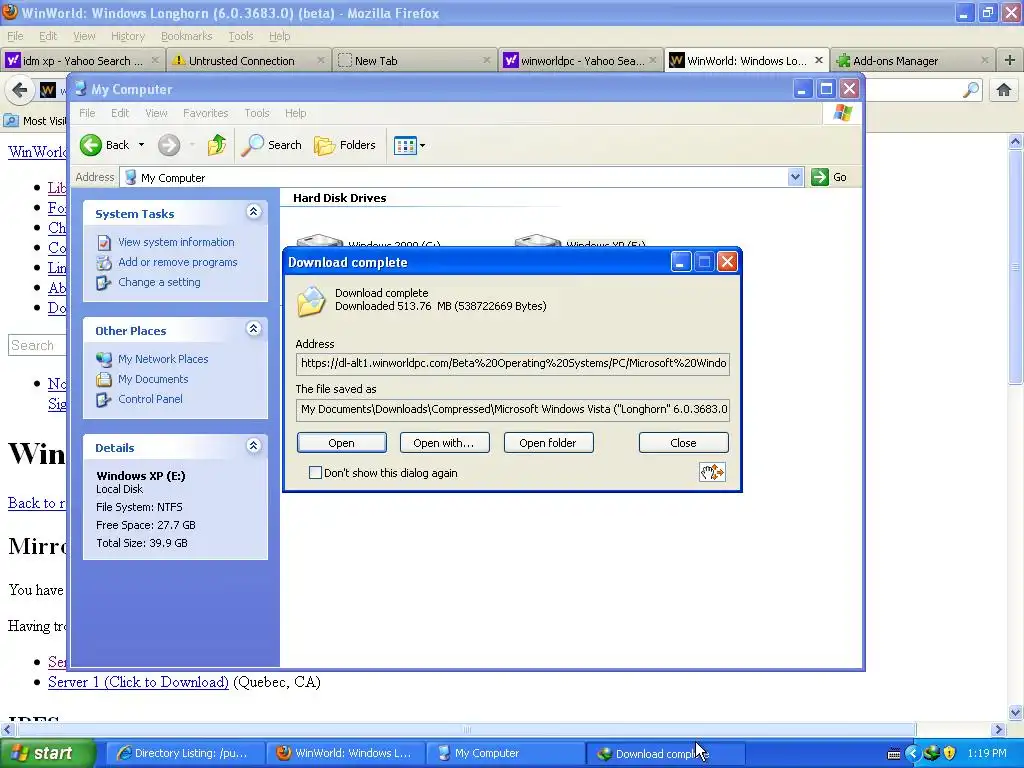Click the security shield tray icon

pos(950,753)
